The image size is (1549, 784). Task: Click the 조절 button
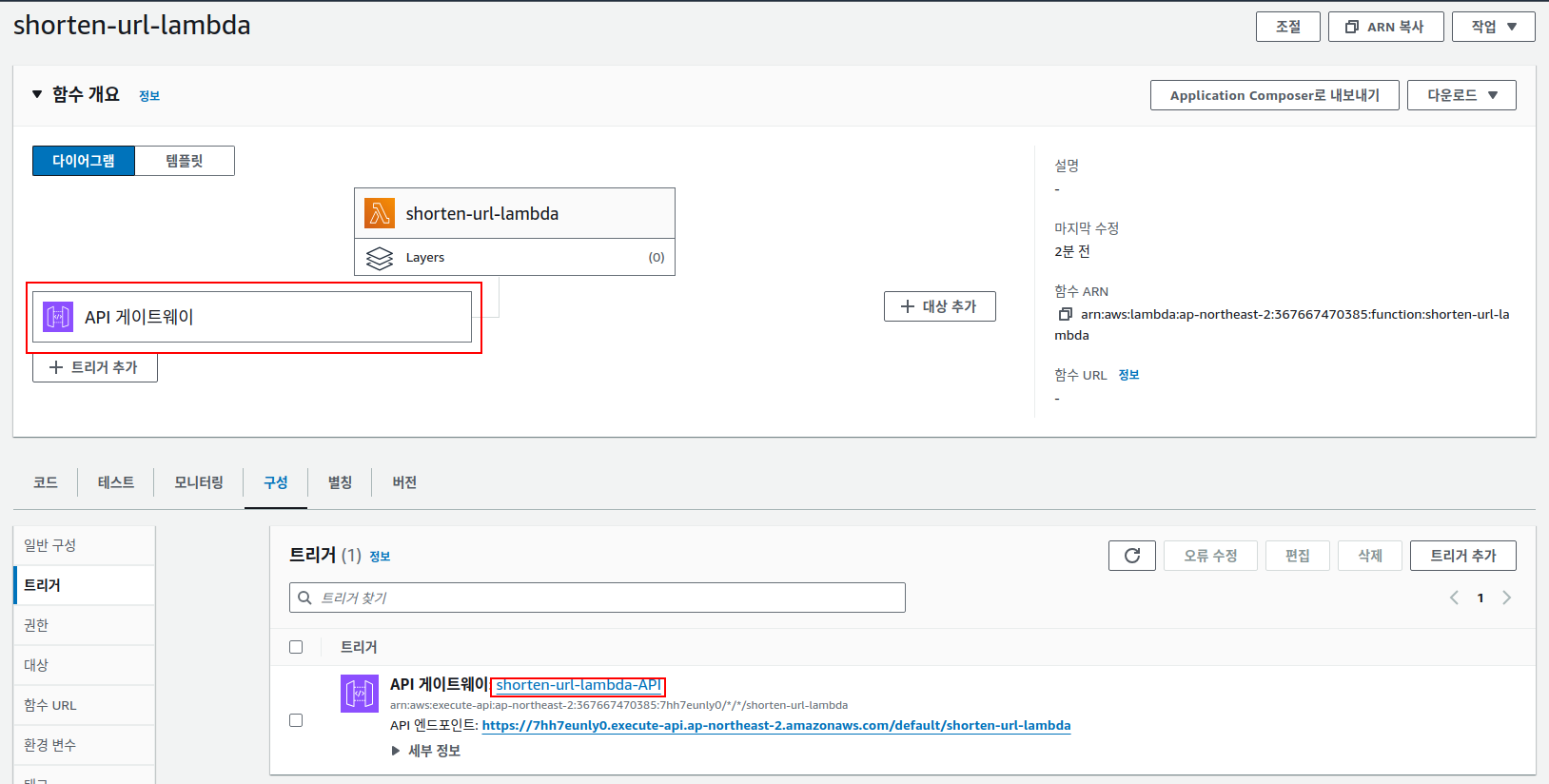[1288, 27]
